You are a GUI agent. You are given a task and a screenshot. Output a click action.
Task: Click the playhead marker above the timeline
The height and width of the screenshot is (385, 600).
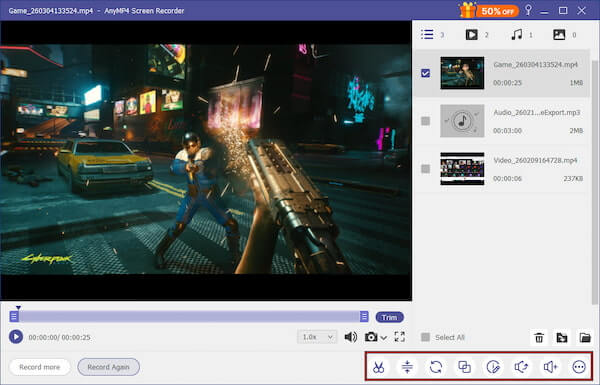click(18, 307)
